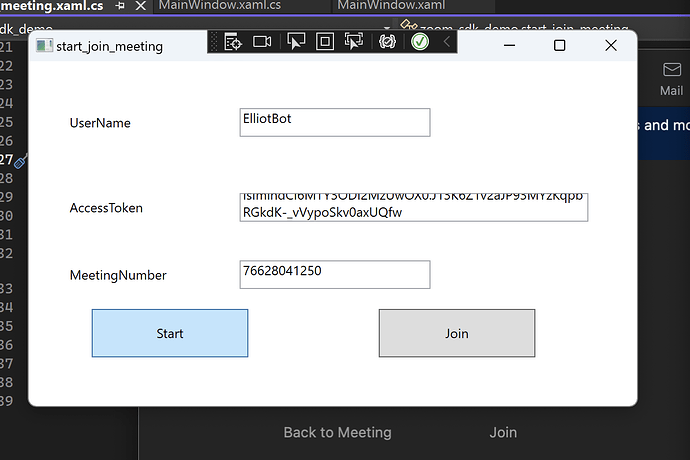Minimize the start_join_meeting window

point(509,45)
